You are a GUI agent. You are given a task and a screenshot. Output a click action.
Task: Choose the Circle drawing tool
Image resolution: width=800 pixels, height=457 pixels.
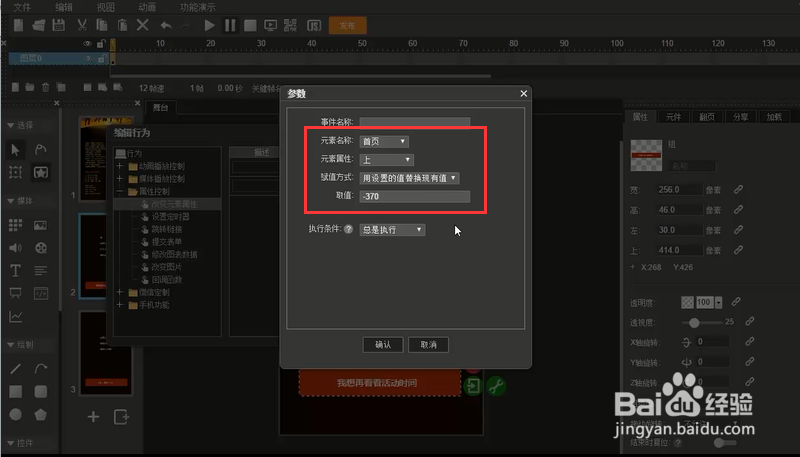tap(15, 415)
